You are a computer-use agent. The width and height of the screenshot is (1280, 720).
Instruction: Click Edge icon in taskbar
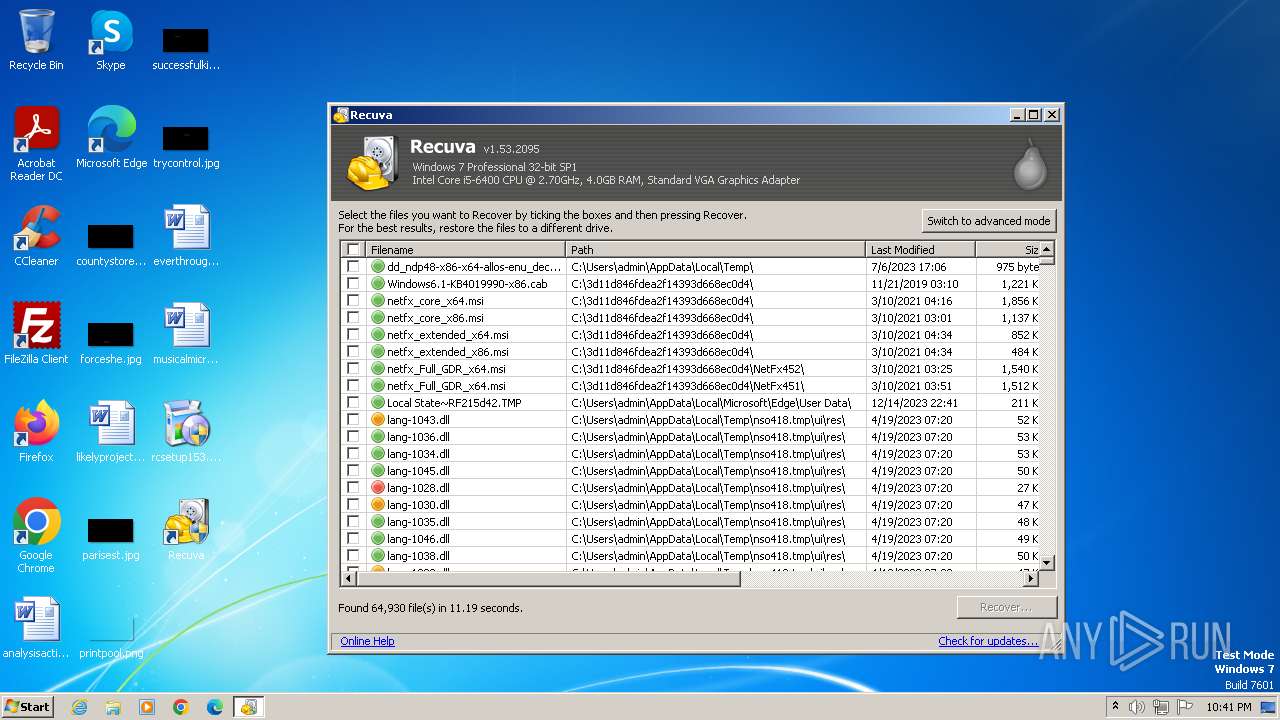(x=215, y=707)
